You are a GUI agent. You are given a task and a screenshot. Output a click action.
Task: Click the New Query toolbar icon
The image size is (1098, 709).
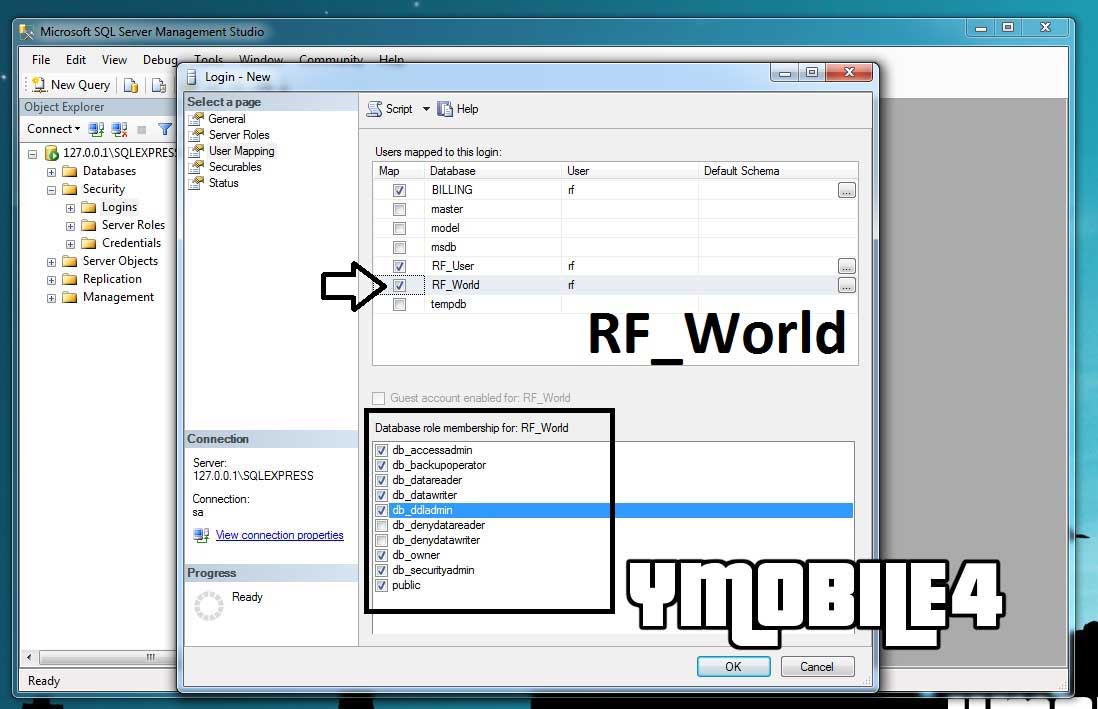[x=39, y=85]
